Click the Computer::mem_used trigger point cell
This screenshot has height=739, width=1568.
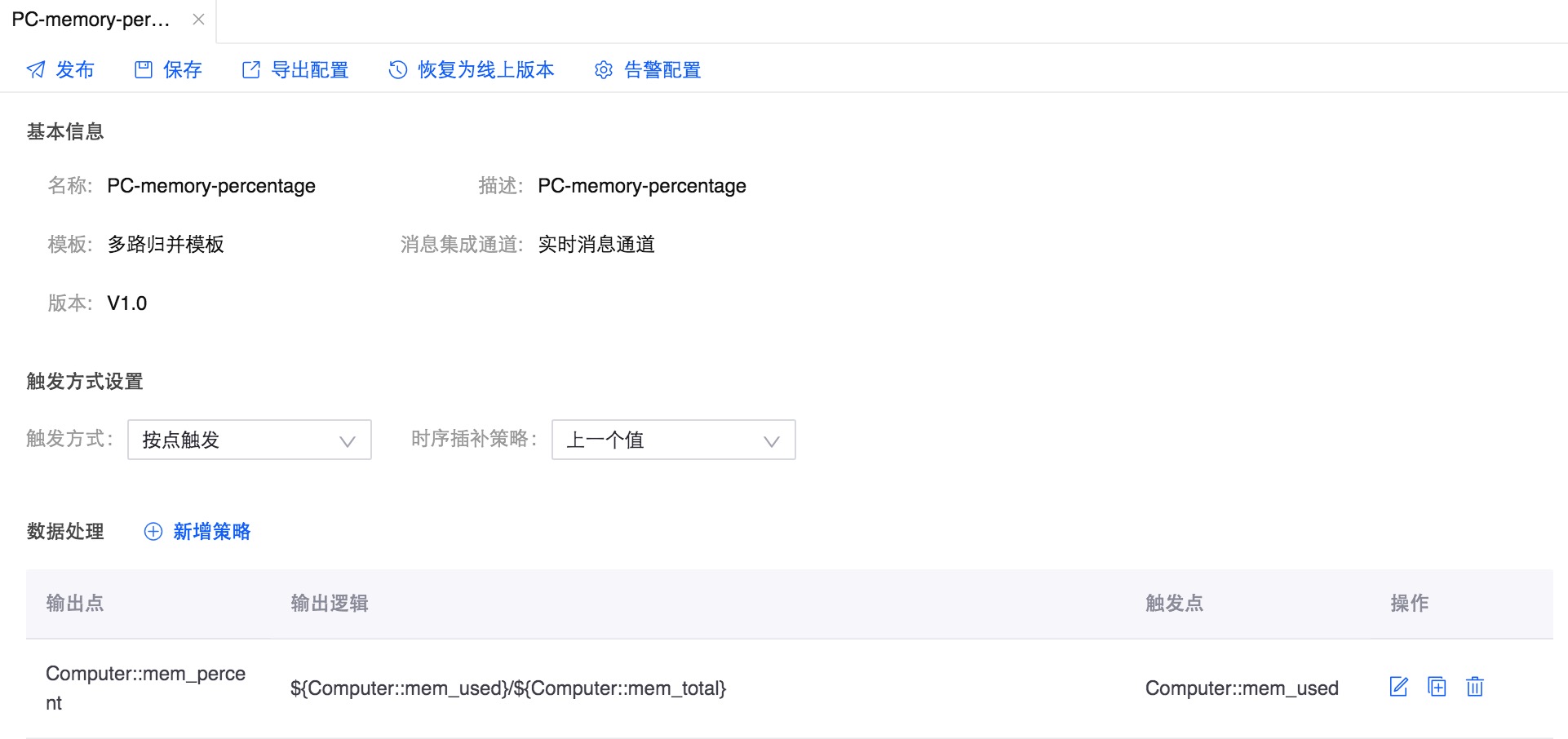click(x=1242, y=688)
